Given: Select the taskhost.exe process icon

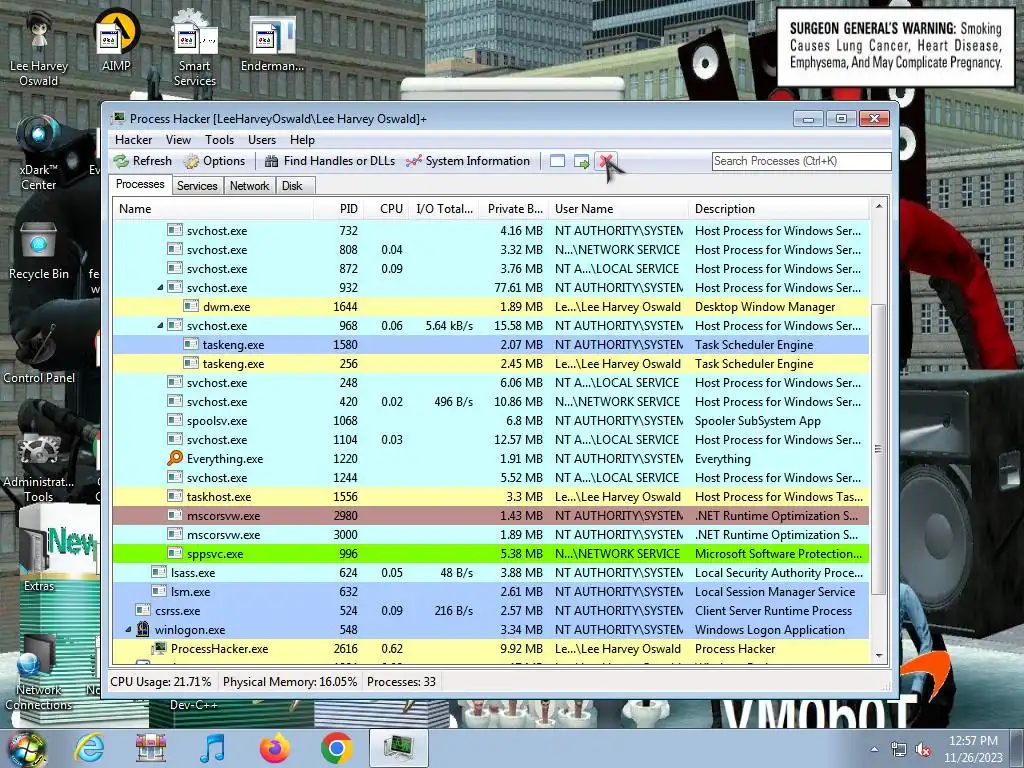Looking at the screenshot, I should click(175, 496).
